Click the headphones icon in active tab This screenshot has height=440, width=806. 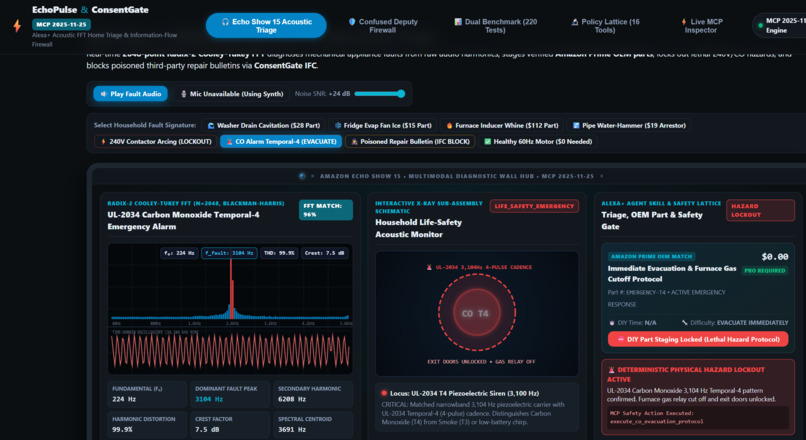(225, 22)
